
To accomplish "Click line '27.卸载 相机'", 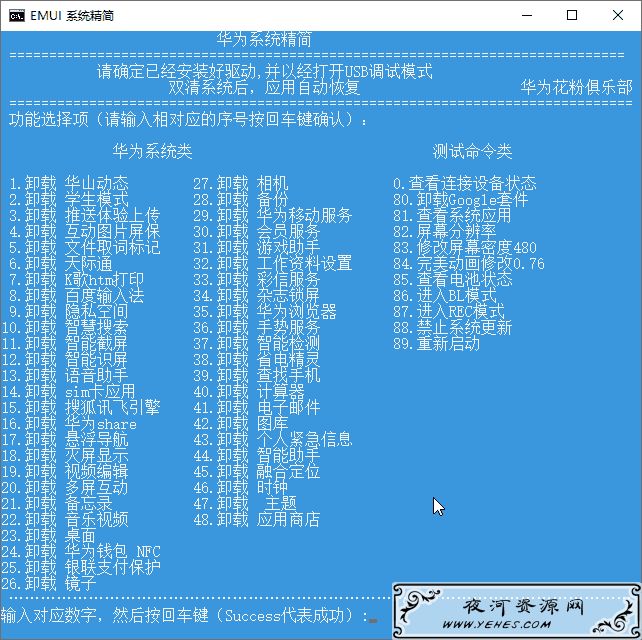I will coord(241,183).
